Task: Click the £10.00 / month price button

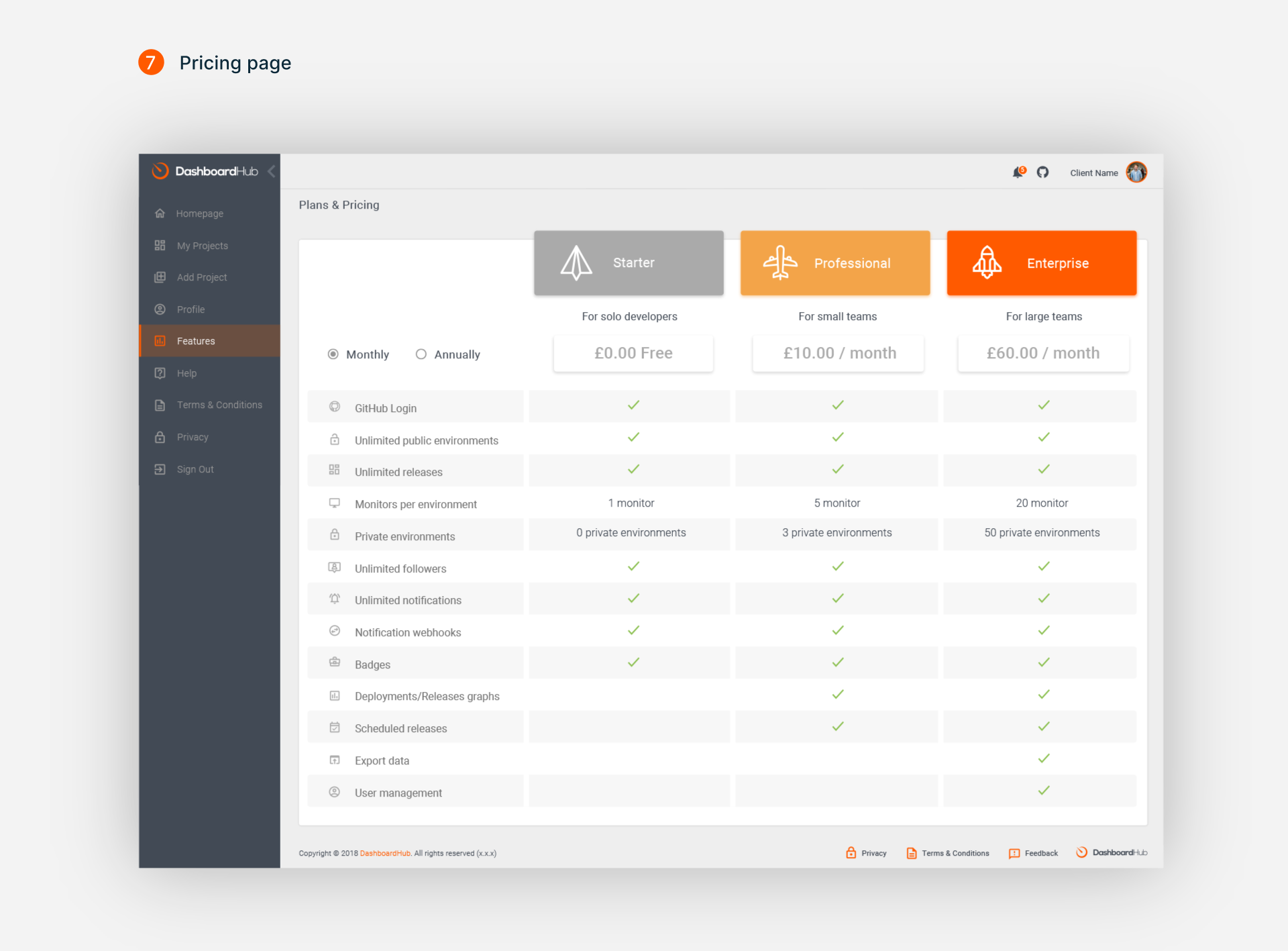Action: click(839, 354)
